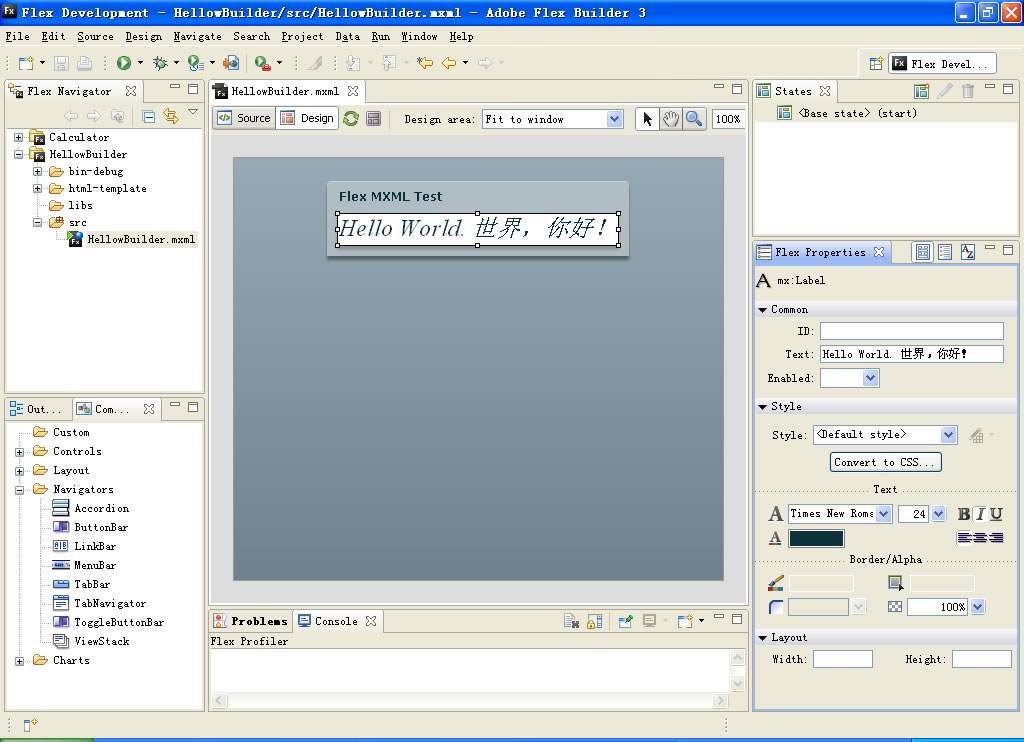
Task: Set text alignment to right
Action: [x=996, y=538]
